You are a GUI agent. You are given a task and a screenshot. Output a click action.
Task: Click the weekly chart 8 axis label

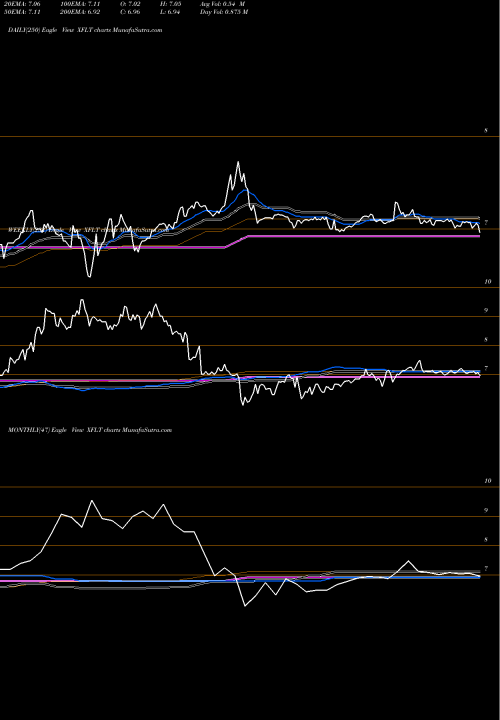(486, 340)
